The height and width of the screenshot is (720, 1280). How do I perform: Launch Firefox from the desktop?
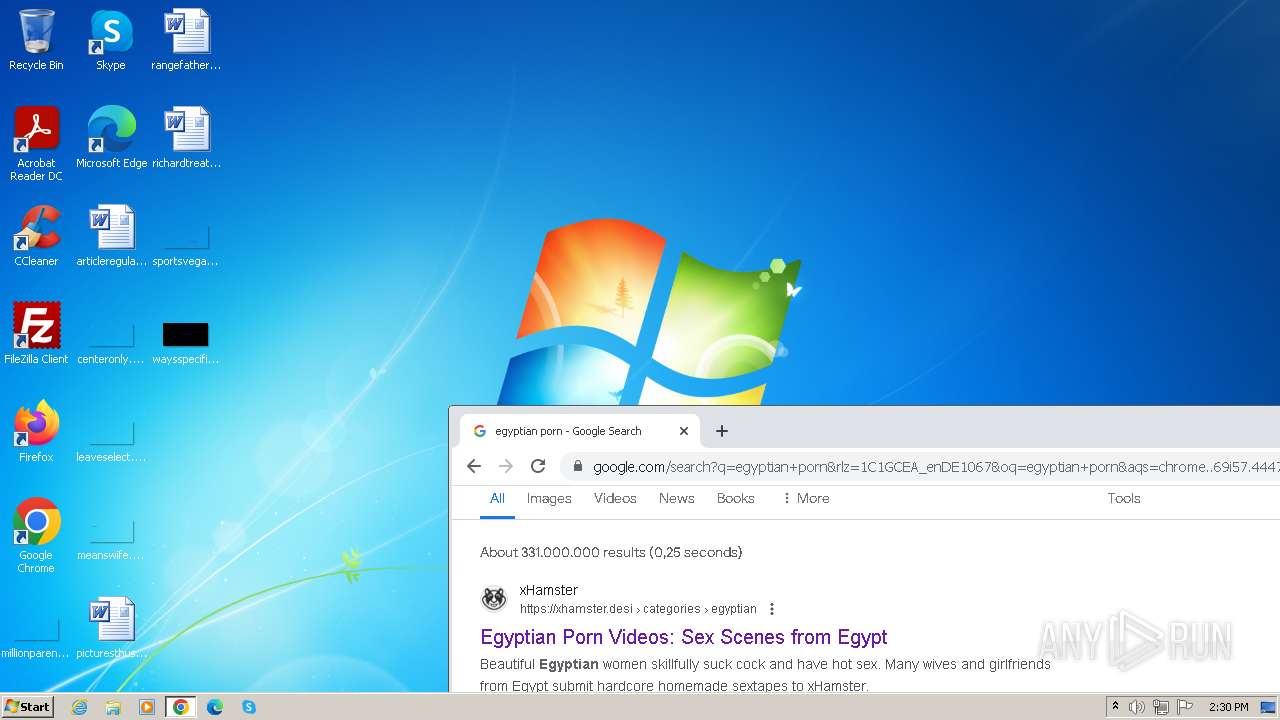pyautogui.click(x=36, y=432)
